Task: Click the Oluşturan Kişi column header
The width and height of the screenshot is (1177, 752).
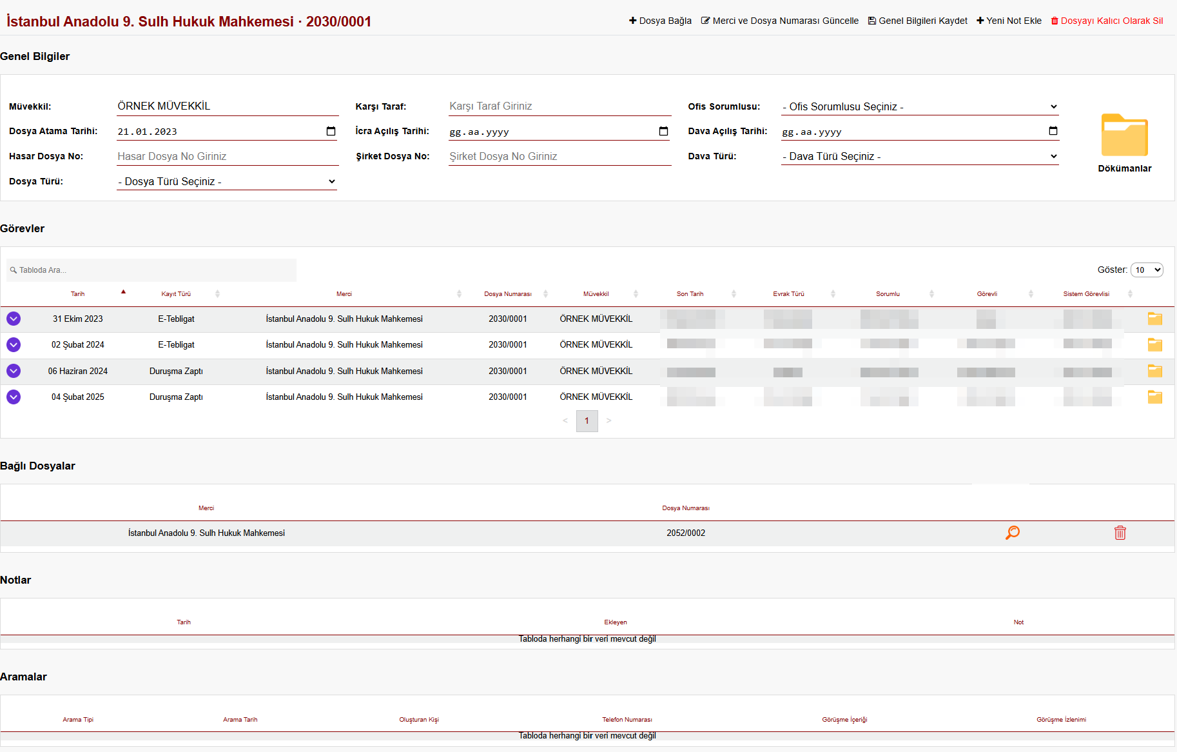Action: click(419, 720)
